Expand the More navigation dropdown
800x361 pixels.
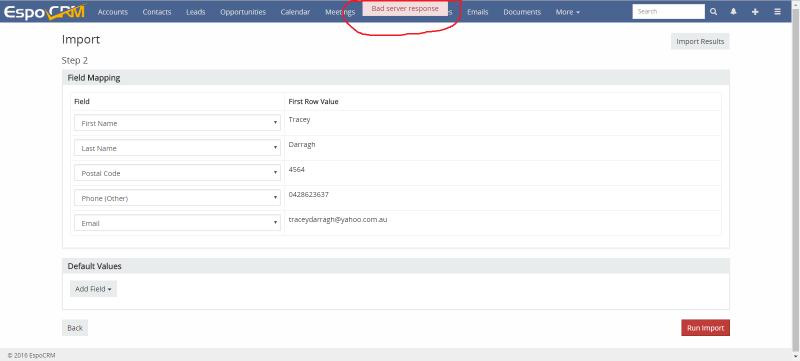(567, 12)
